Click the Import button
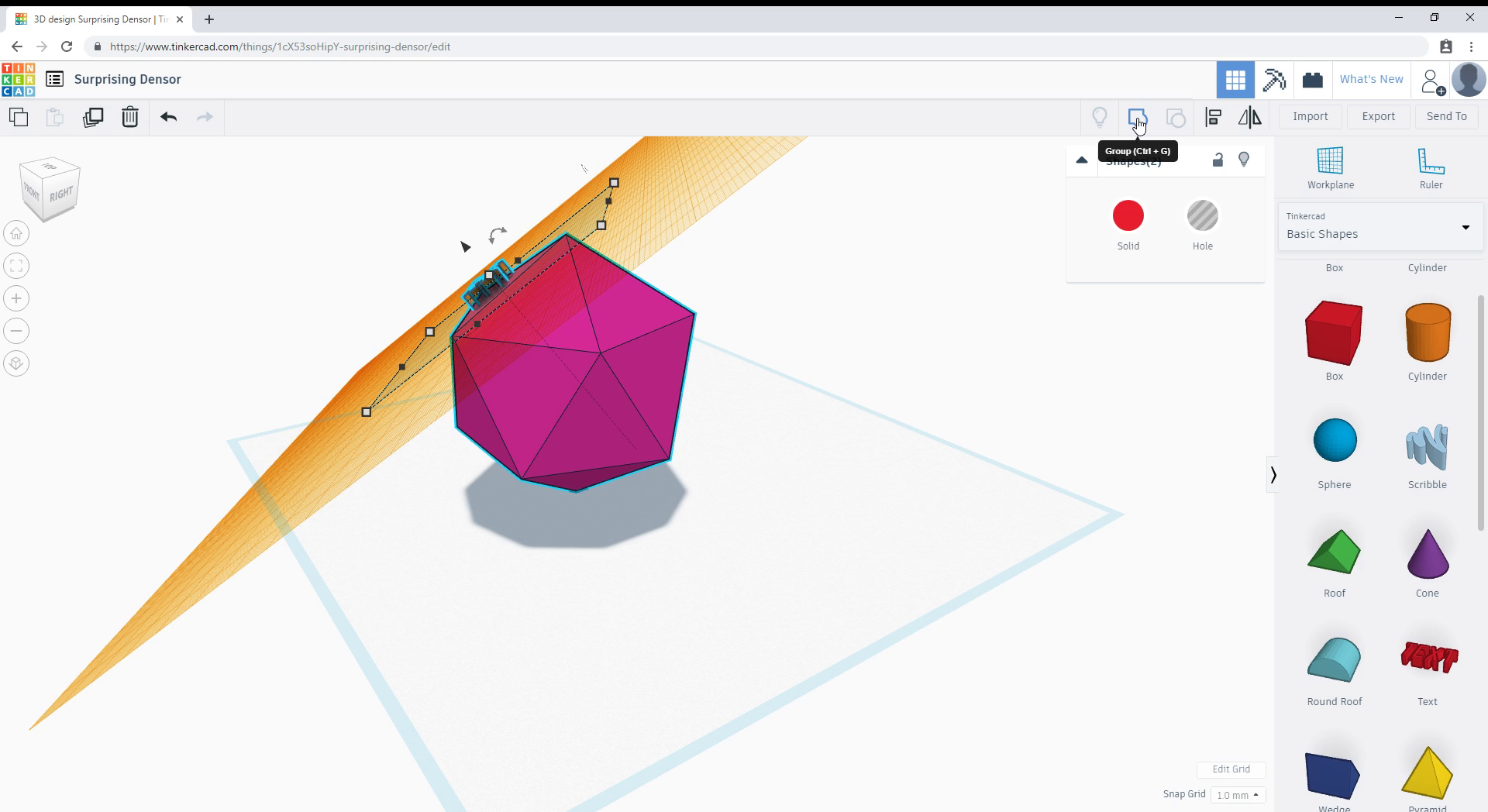Image resolution: width=1488 pixels, height=812 pixels. 1310,116
